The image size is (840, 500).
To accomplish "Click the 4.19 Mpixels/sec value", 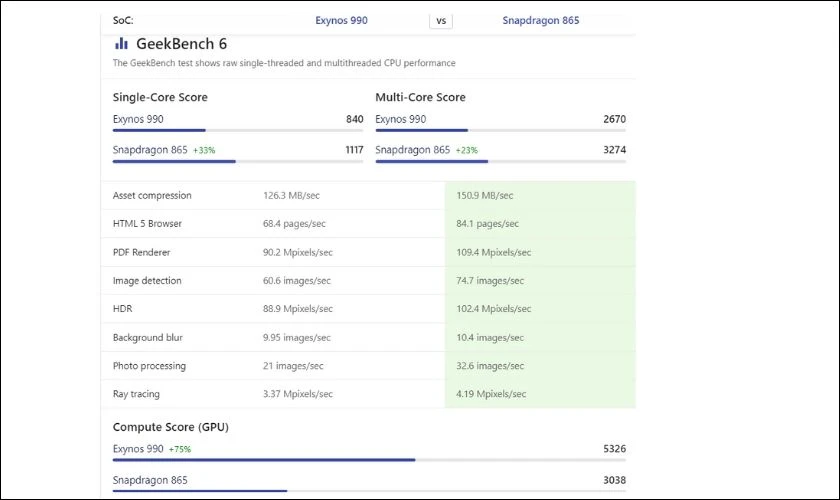I will click(x=491, y=394).
